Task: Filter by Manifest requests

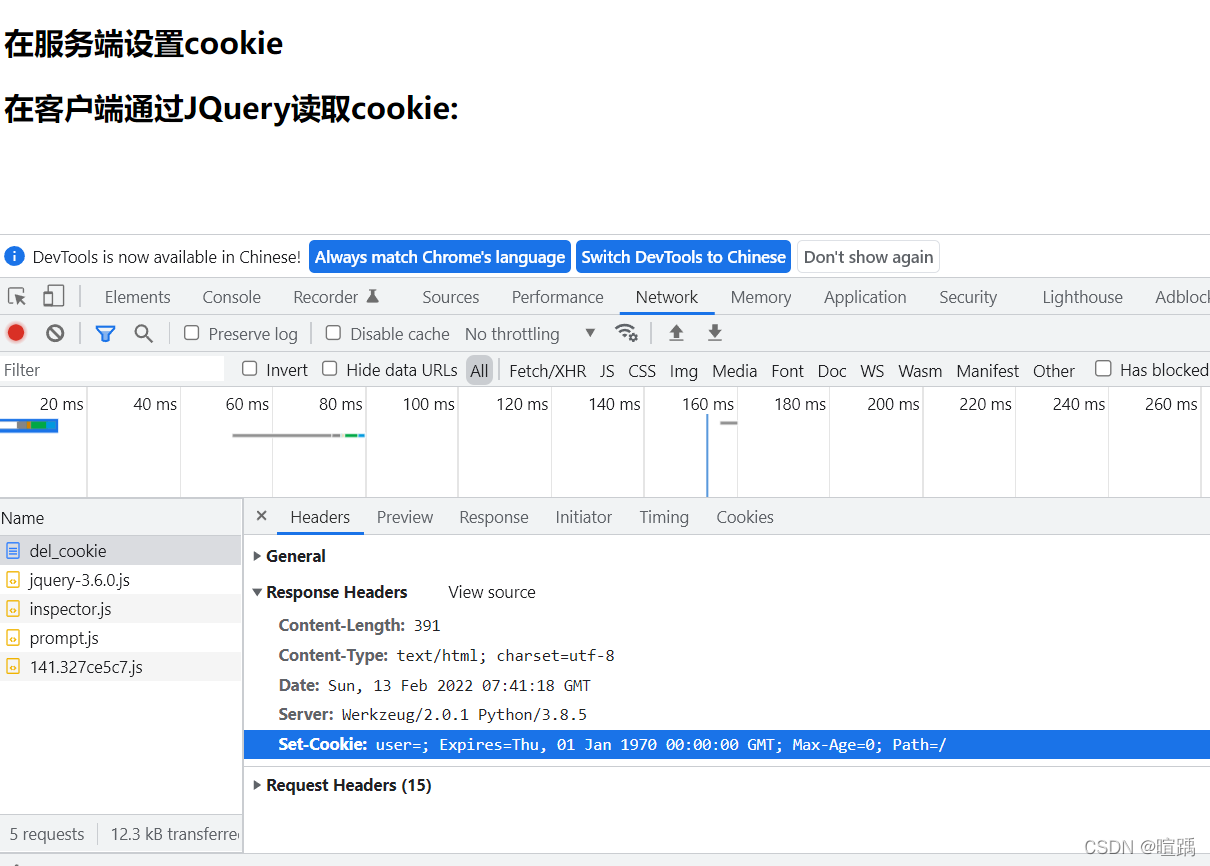Action: click(x=988, y=370)
